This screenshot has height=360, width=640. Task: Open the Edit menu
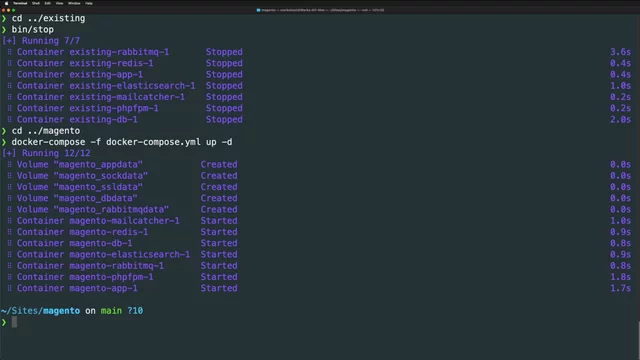coord(48,3)
